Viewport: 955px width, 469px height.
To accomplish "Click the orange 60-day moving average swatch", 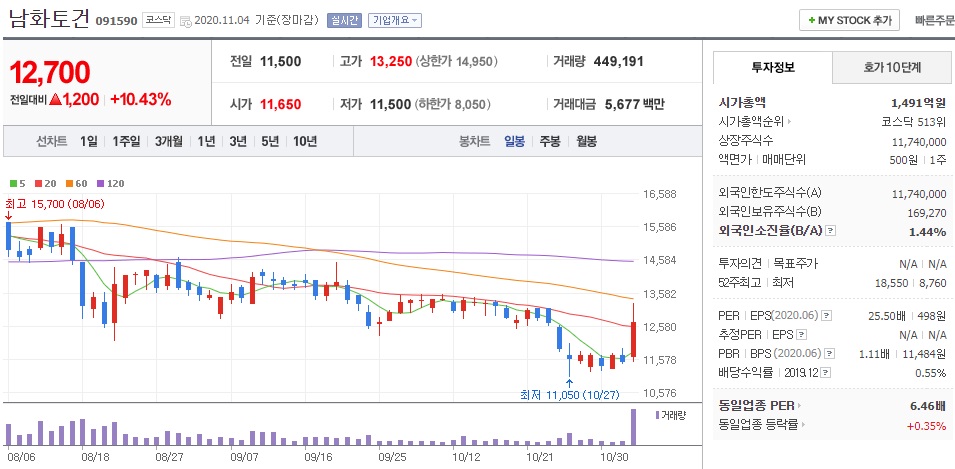I will (x=70, y=183).
